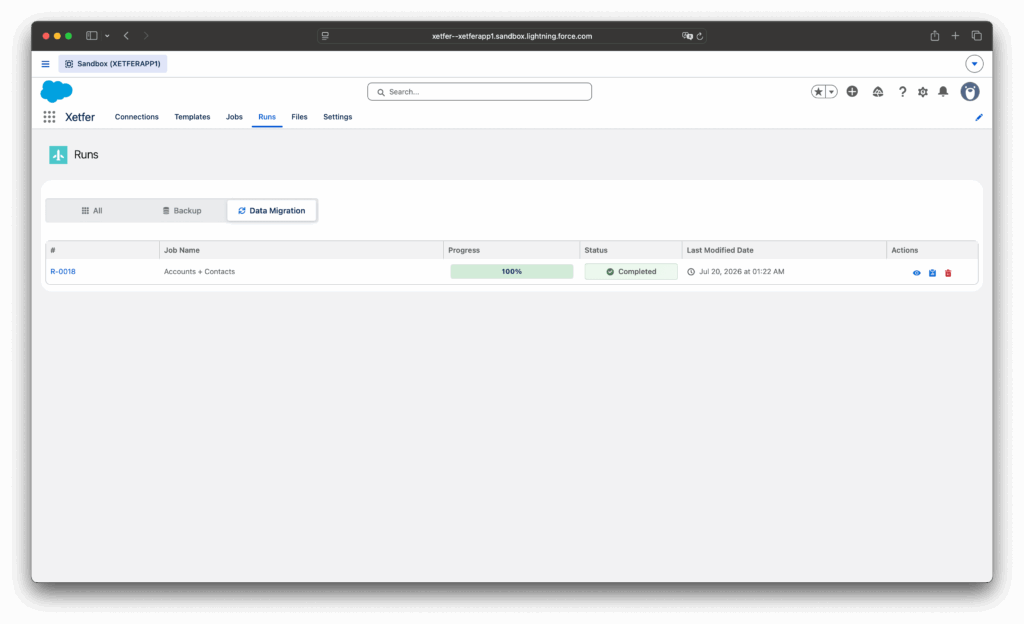Open the sandbox hamburger menu icon

pos(46,64)
